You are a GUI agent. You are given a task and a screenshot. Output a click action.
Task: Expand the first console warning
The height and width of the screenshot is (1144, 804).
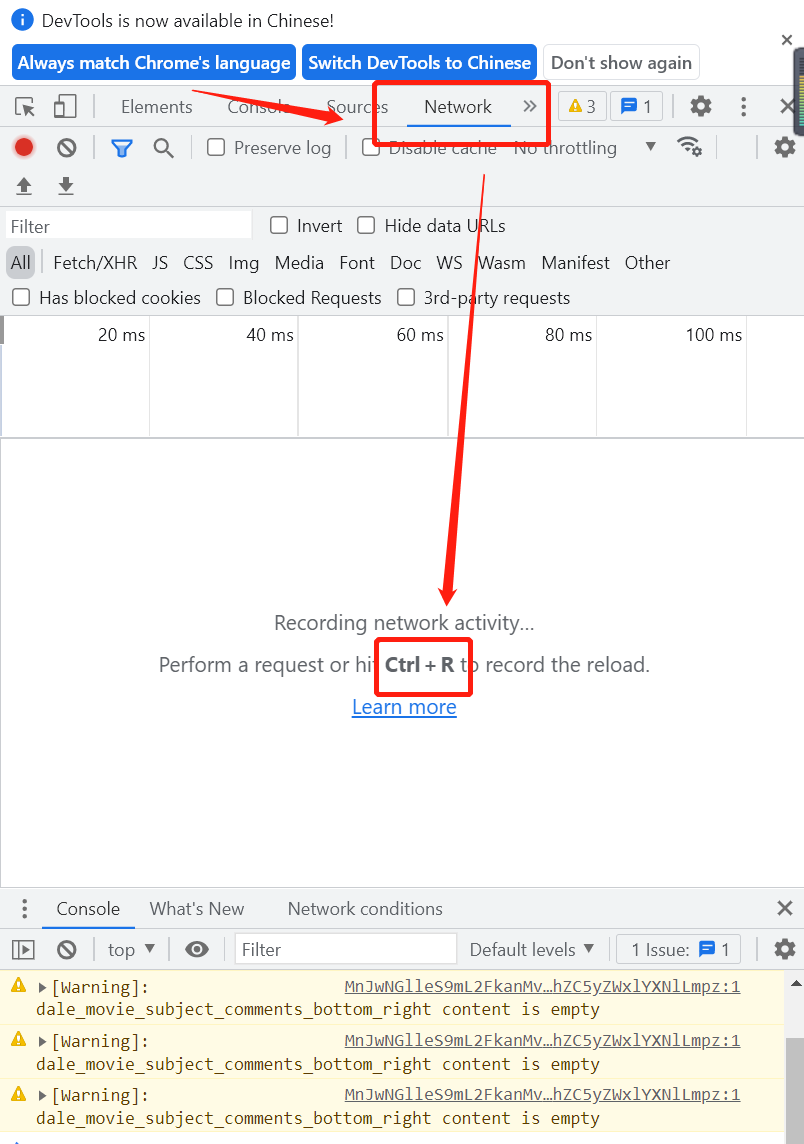41,986
